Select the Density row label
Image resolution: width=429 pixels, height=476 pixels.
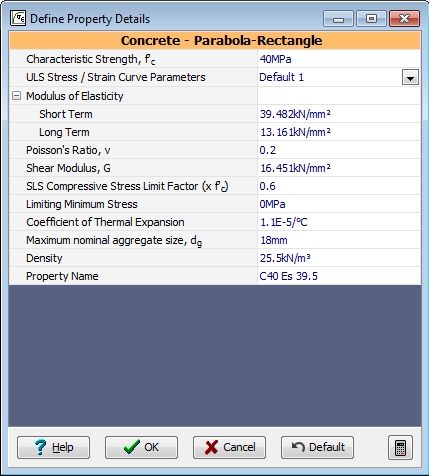click(x=44, y=258)
